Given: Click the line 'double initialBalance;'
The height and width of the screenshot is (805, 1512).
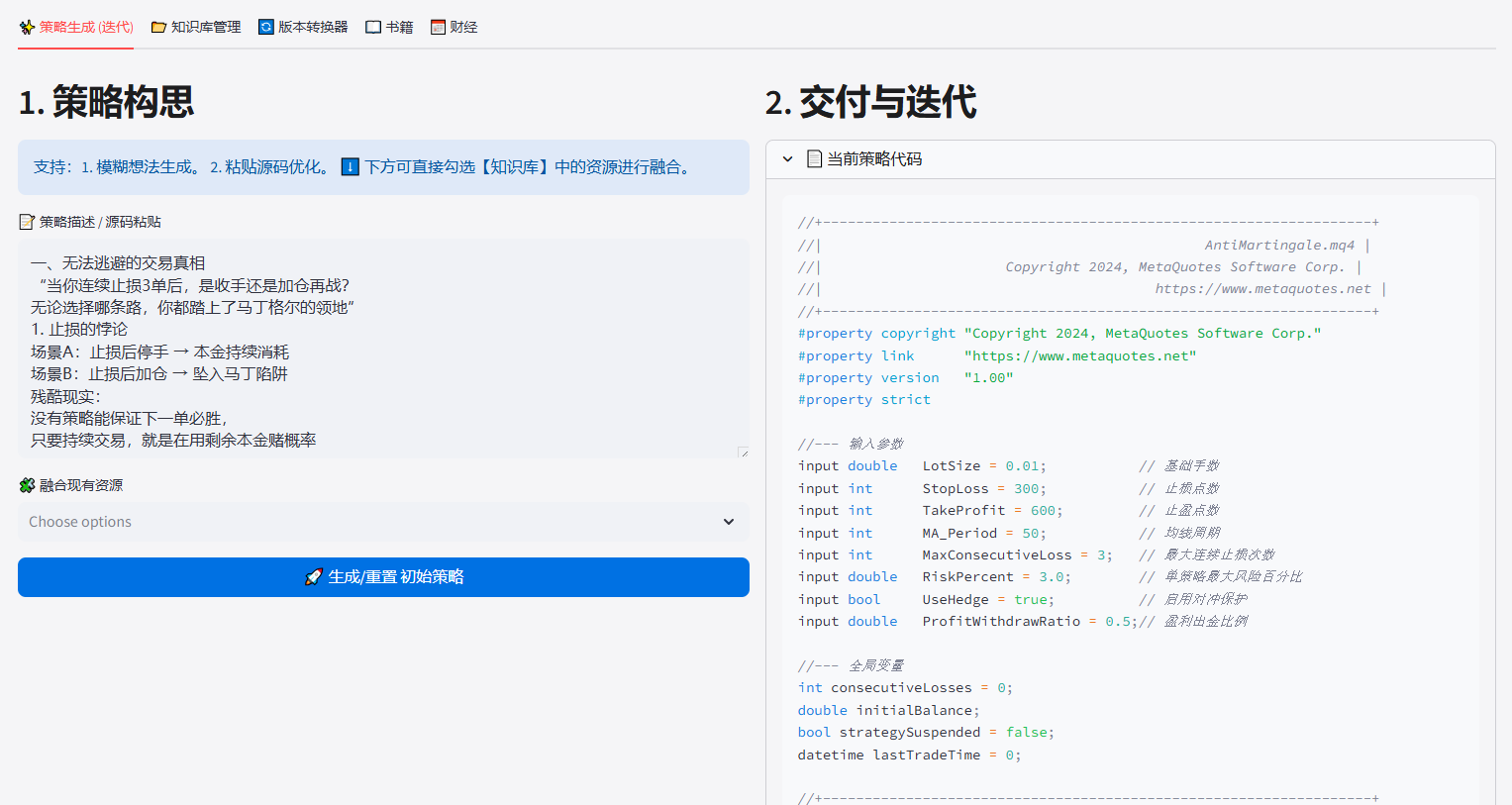Looking at the screenshot, I should pyautogui.click(x=888, y=710).
